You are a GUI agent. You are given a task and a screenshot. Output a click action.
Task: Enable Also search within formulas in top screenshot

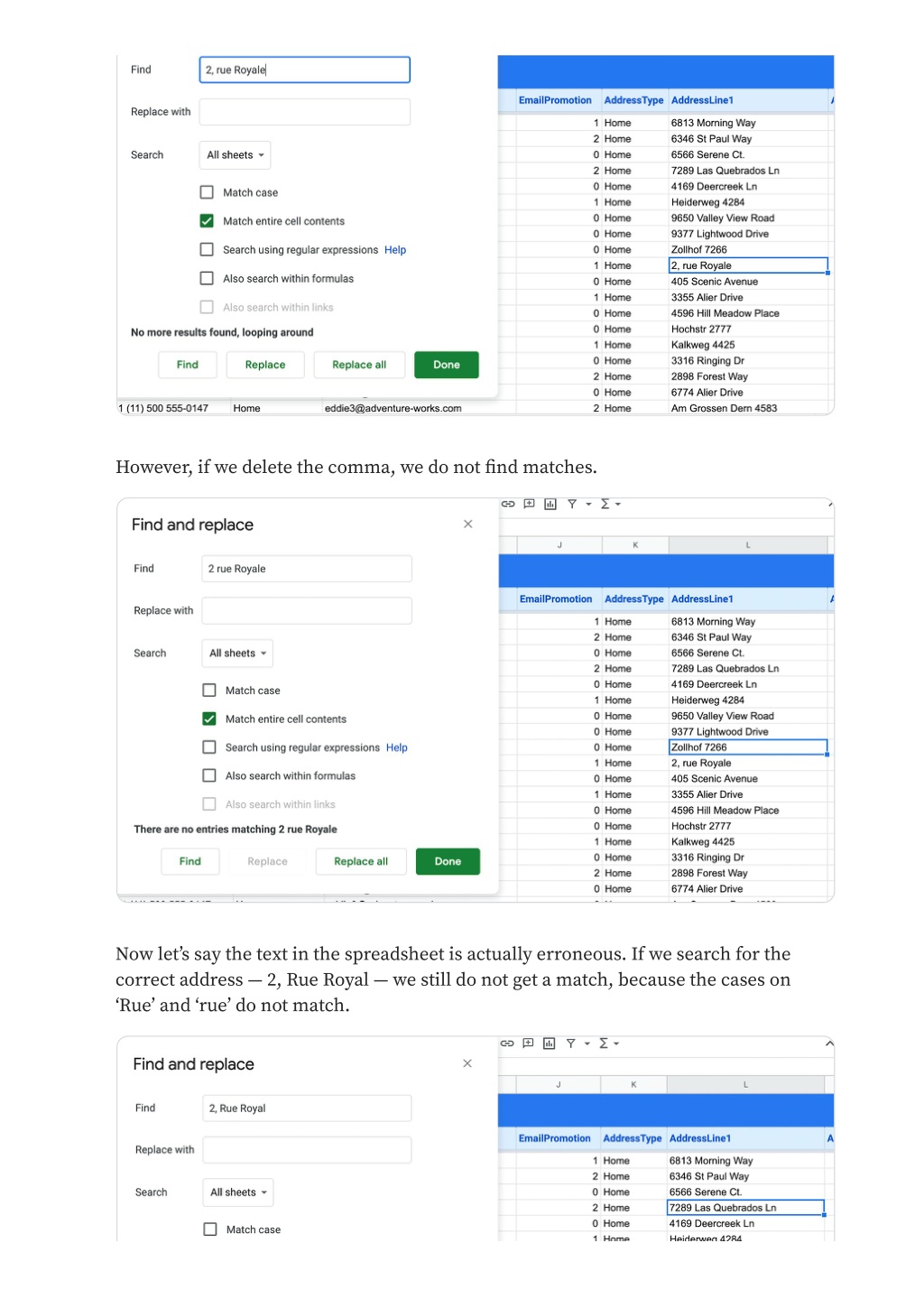(207, 279)
